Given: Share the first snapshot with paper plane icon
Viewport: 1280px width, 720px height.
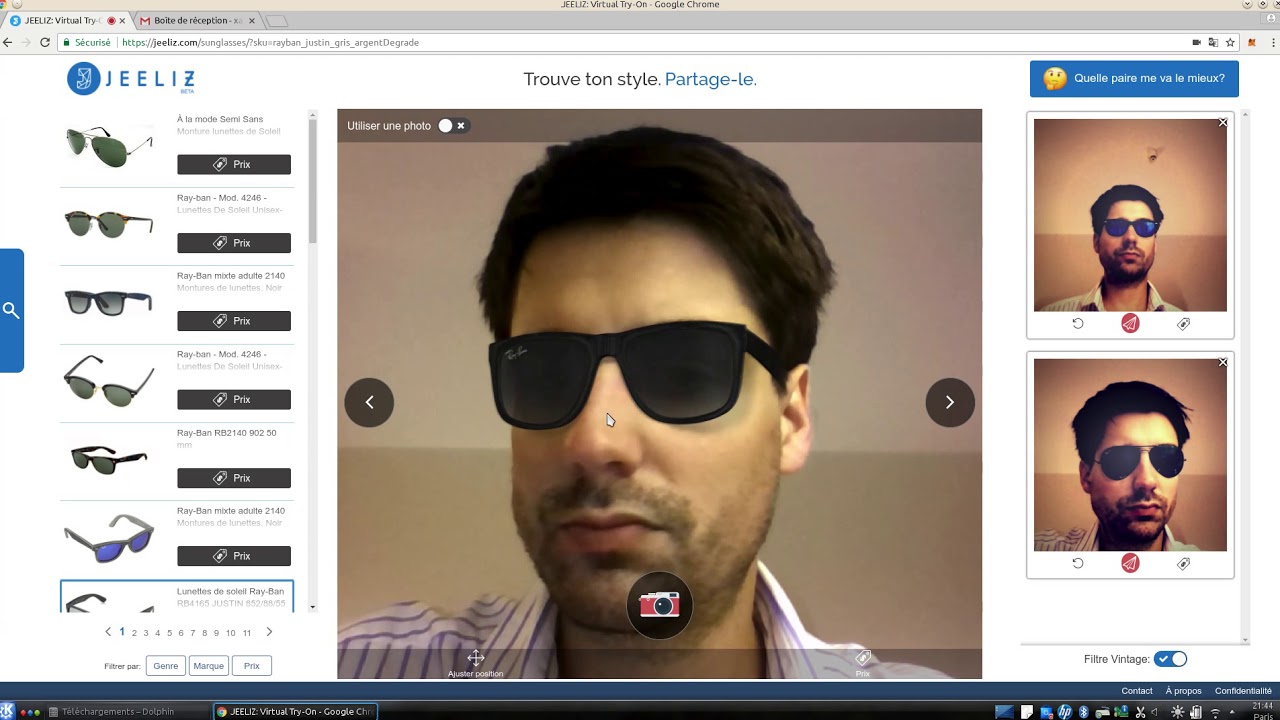Looking at the screenshot, I should 1130,324.
